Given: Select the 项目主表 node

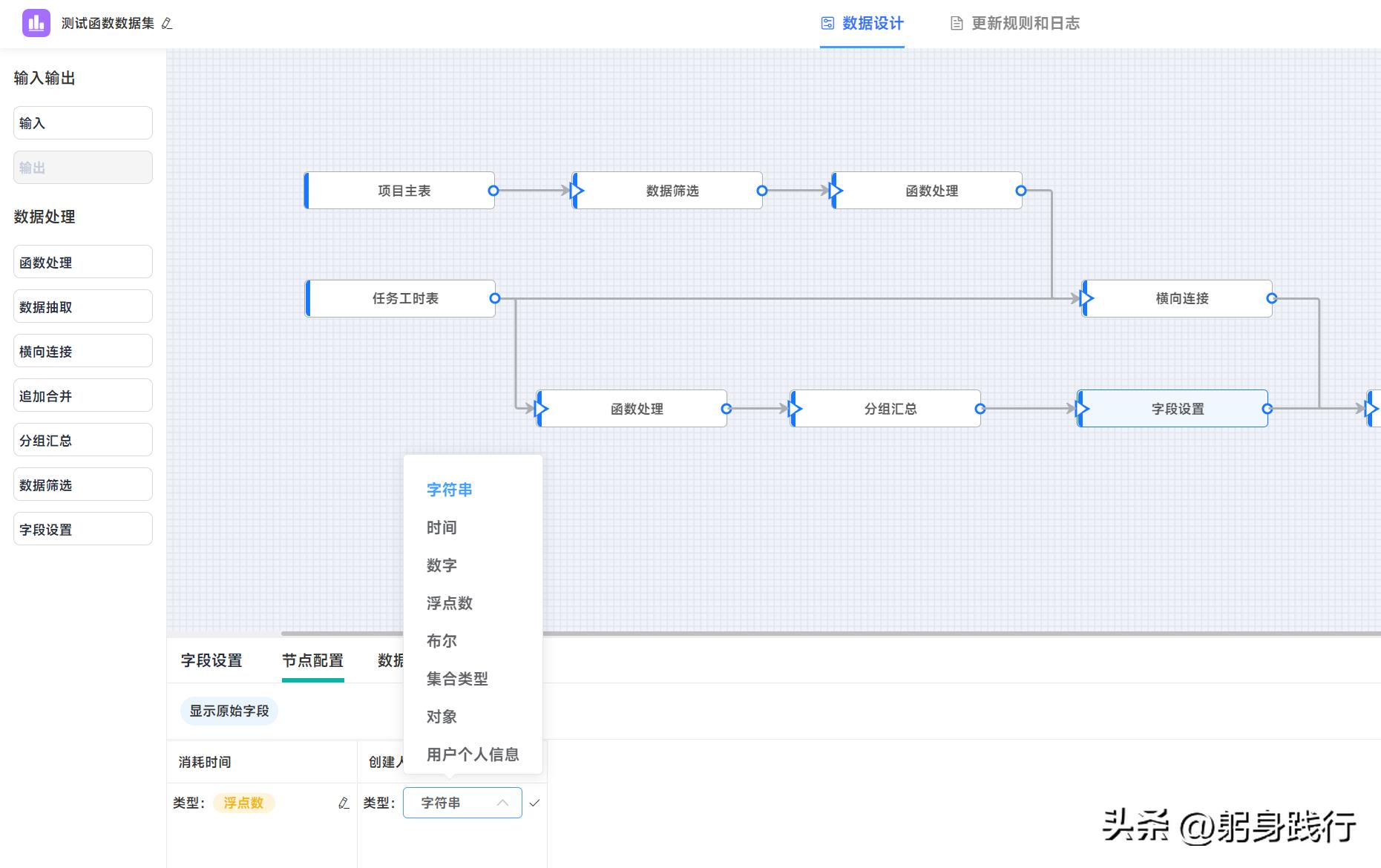Looking at the screenshot, I should (400, 191).
